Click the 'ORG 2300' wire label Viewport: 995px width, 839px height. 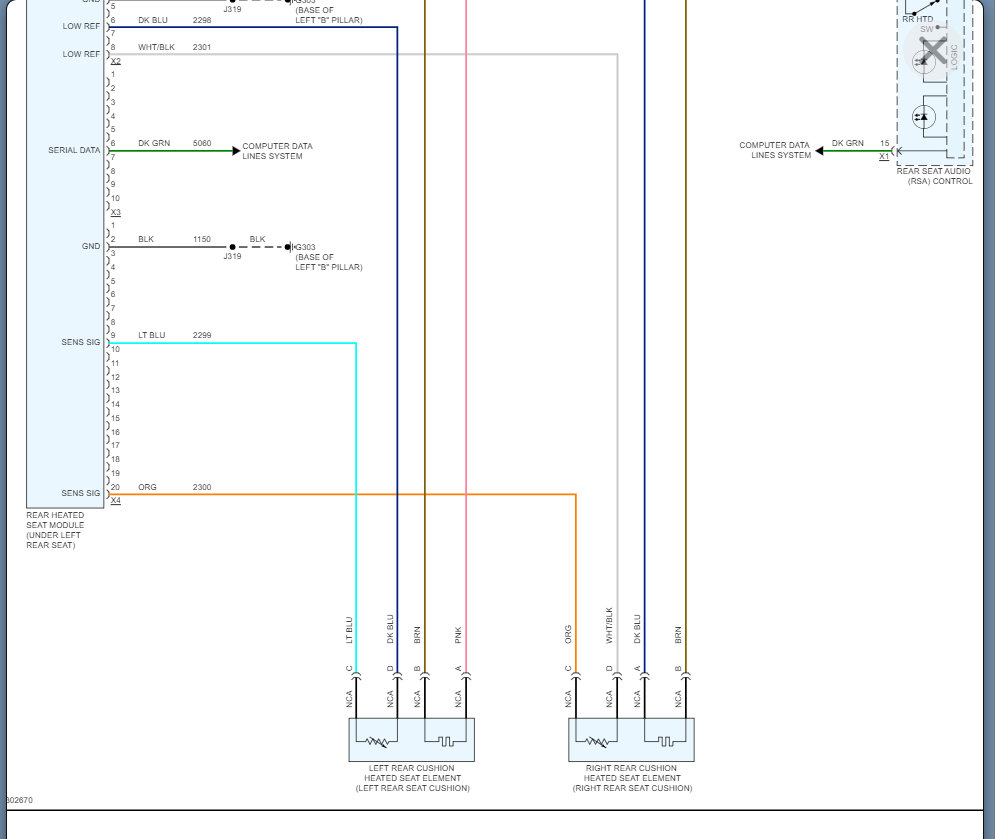coord(175,487)
